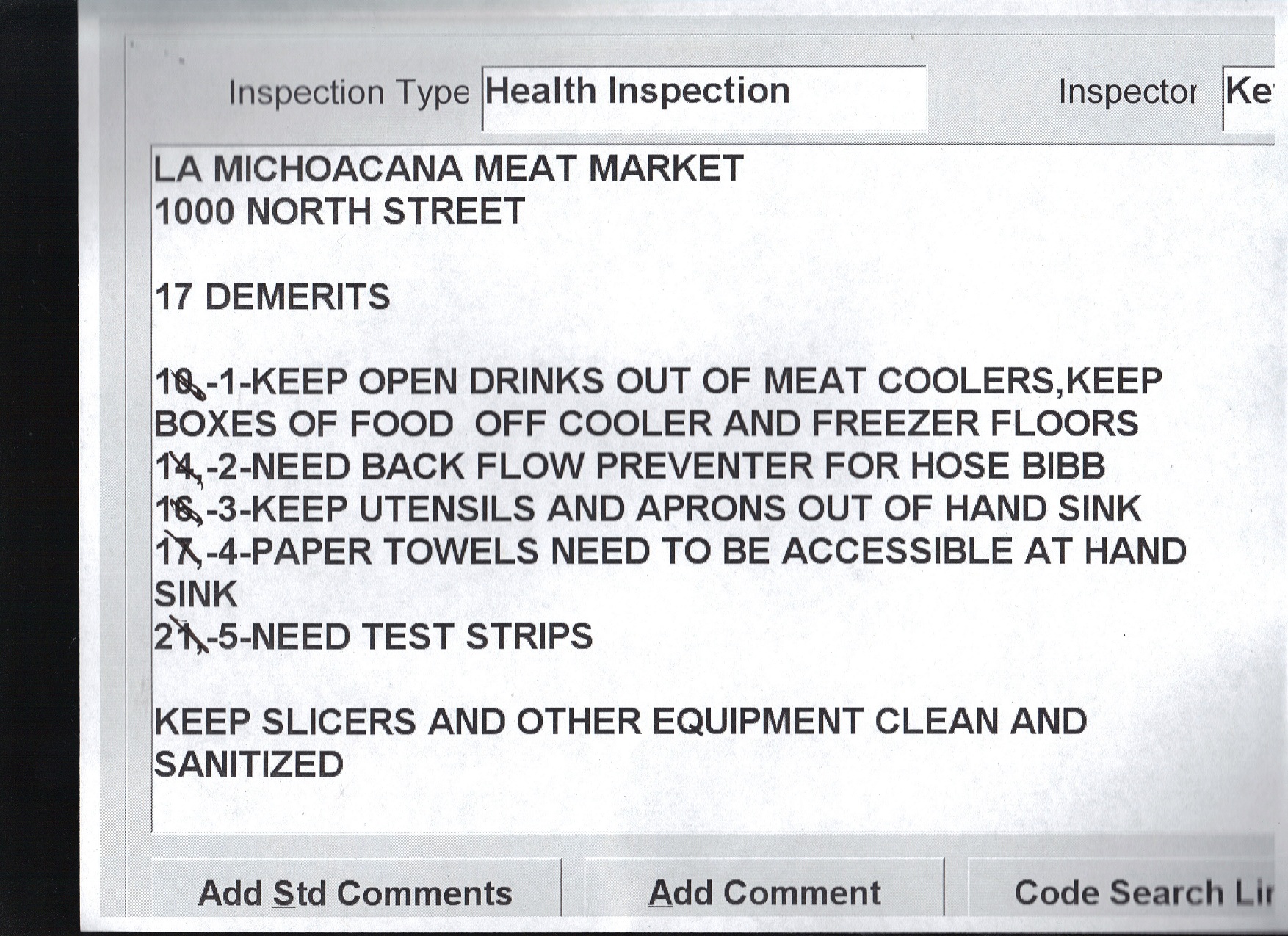This screenshot has width=1288, height=936.
Task: Click the 1000 NORTH STREET address line
Action: click(340, 212)
